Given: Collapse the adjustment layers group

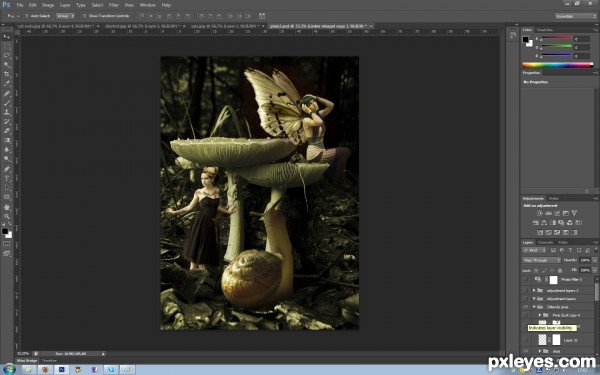Looking at the screenshot, I should pyautogui.click(x=534, y=298).
